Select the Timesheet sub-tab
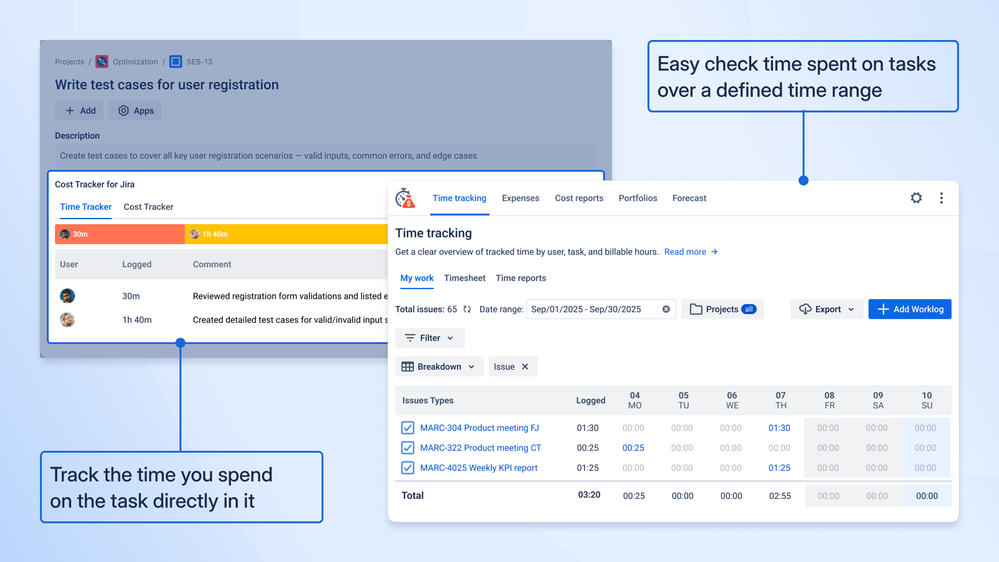The width and height of the screenshot is (999, 562). [x=464, y=278]
